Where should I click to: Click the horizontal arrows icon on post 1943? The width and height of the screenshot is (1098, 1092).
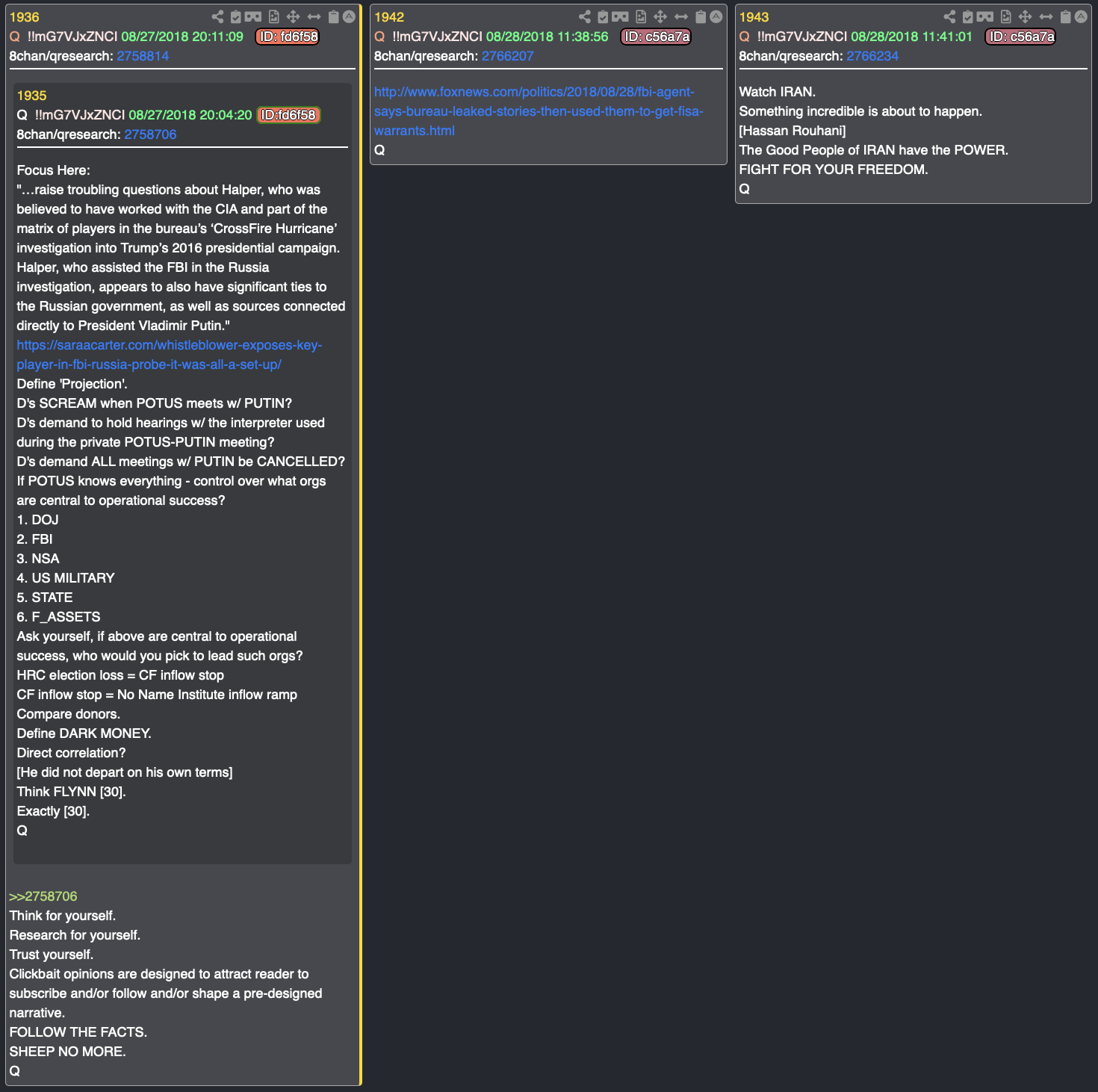click(1046, 16)
